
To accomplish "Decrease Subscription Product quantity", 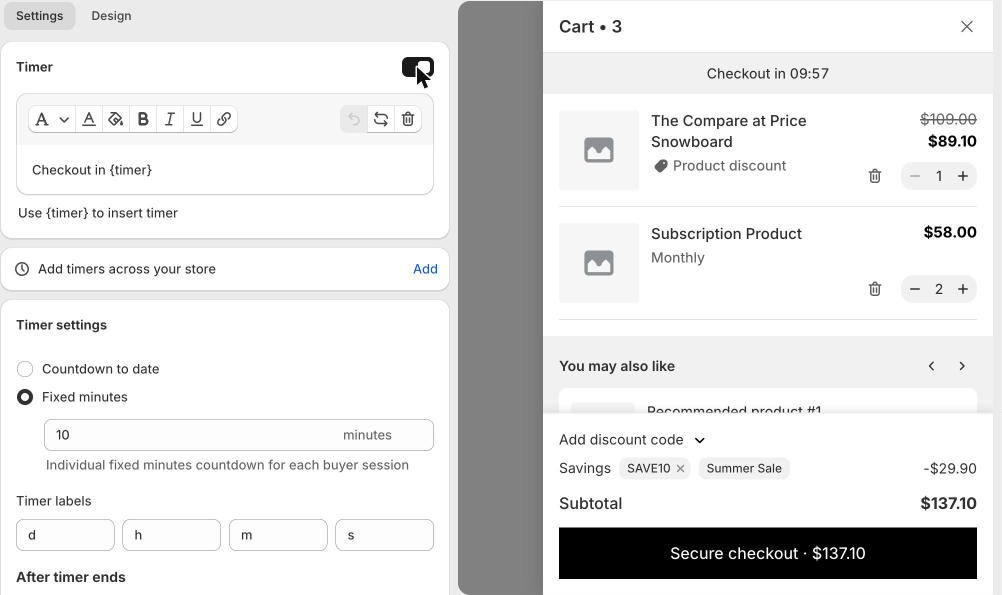I will tap(915, 289).
